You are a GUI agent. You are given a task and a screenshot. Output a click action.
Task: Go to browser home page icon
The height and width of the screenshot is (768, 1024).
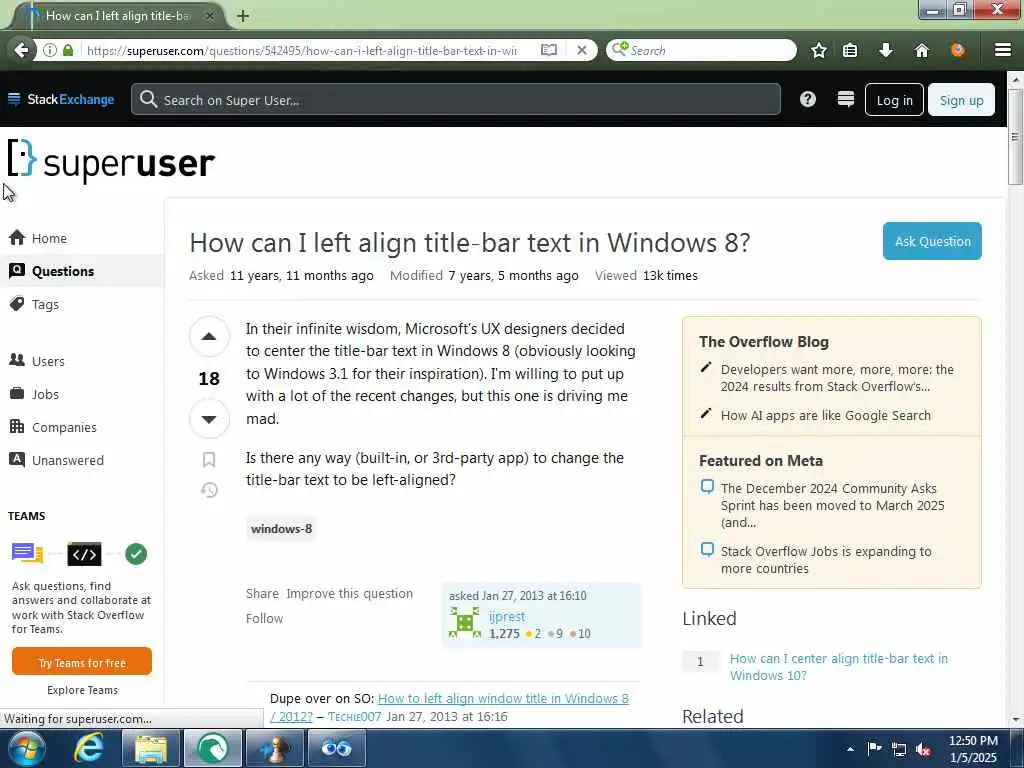921,50
